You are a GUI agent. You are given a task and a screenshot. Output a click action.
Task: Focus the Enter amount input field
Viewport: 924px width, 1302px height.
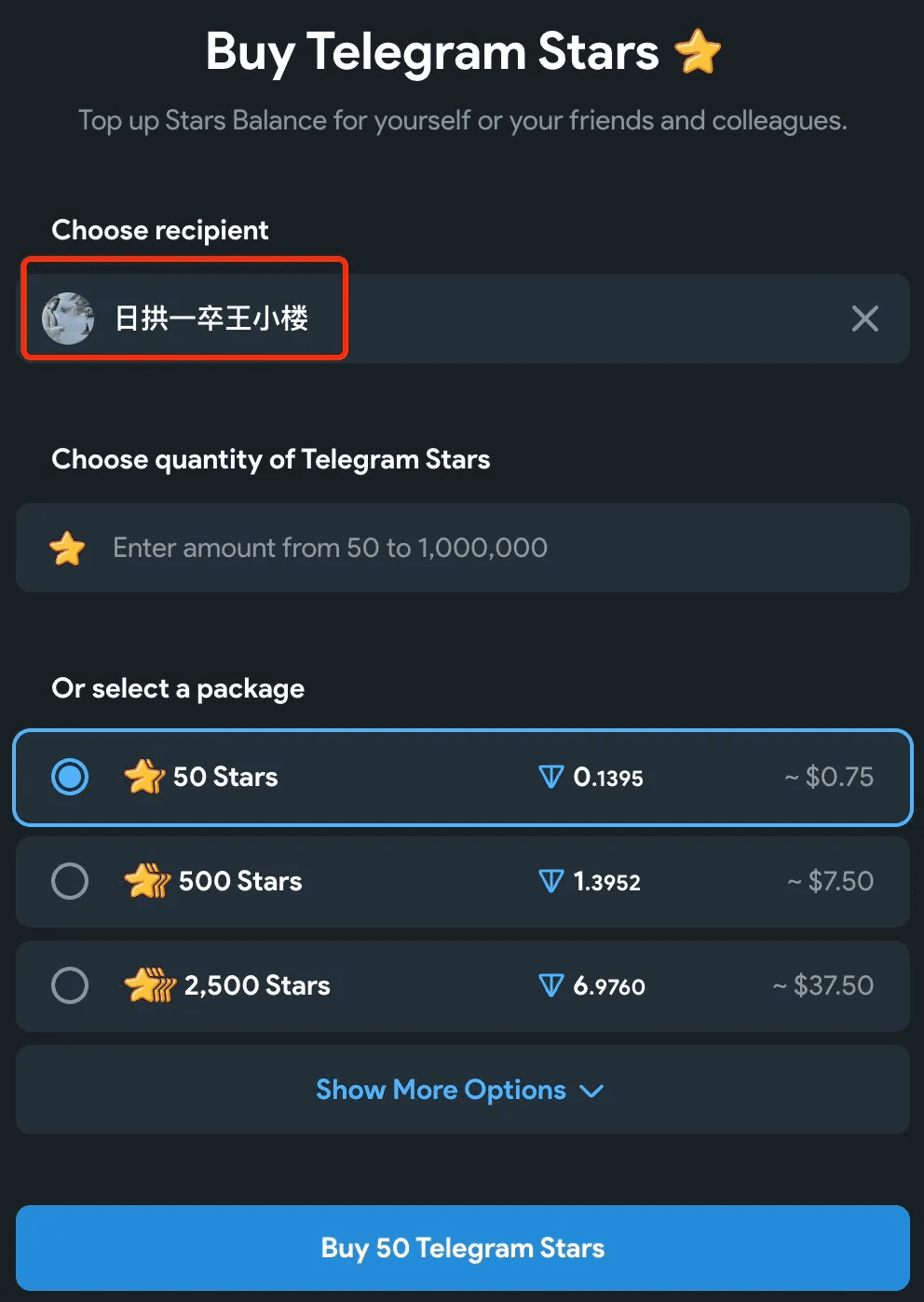[x=463, y=548]
